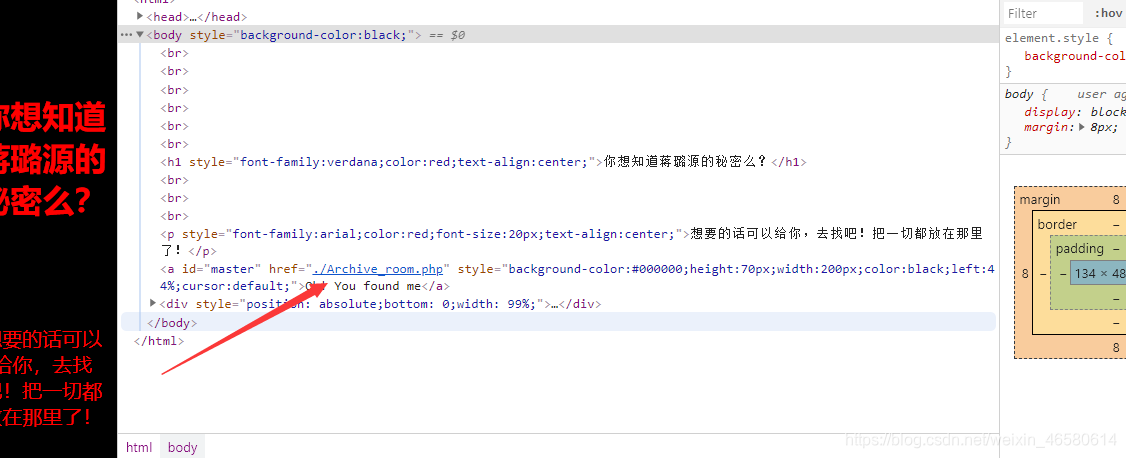Select the closing </body> tag row

[559, 322]
